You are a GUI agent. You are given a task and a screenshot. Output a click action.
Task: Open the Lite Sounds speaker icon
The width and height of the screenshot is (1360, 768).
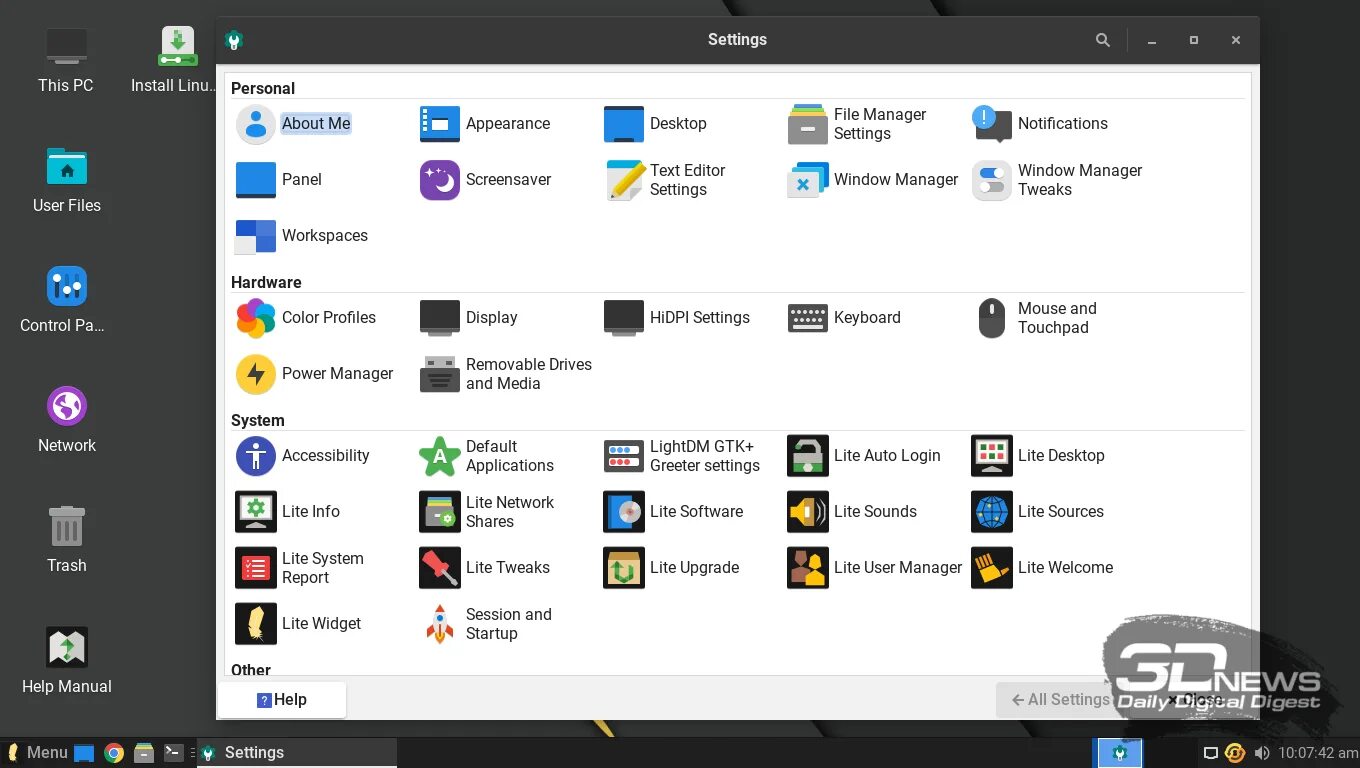pos(808,512)
